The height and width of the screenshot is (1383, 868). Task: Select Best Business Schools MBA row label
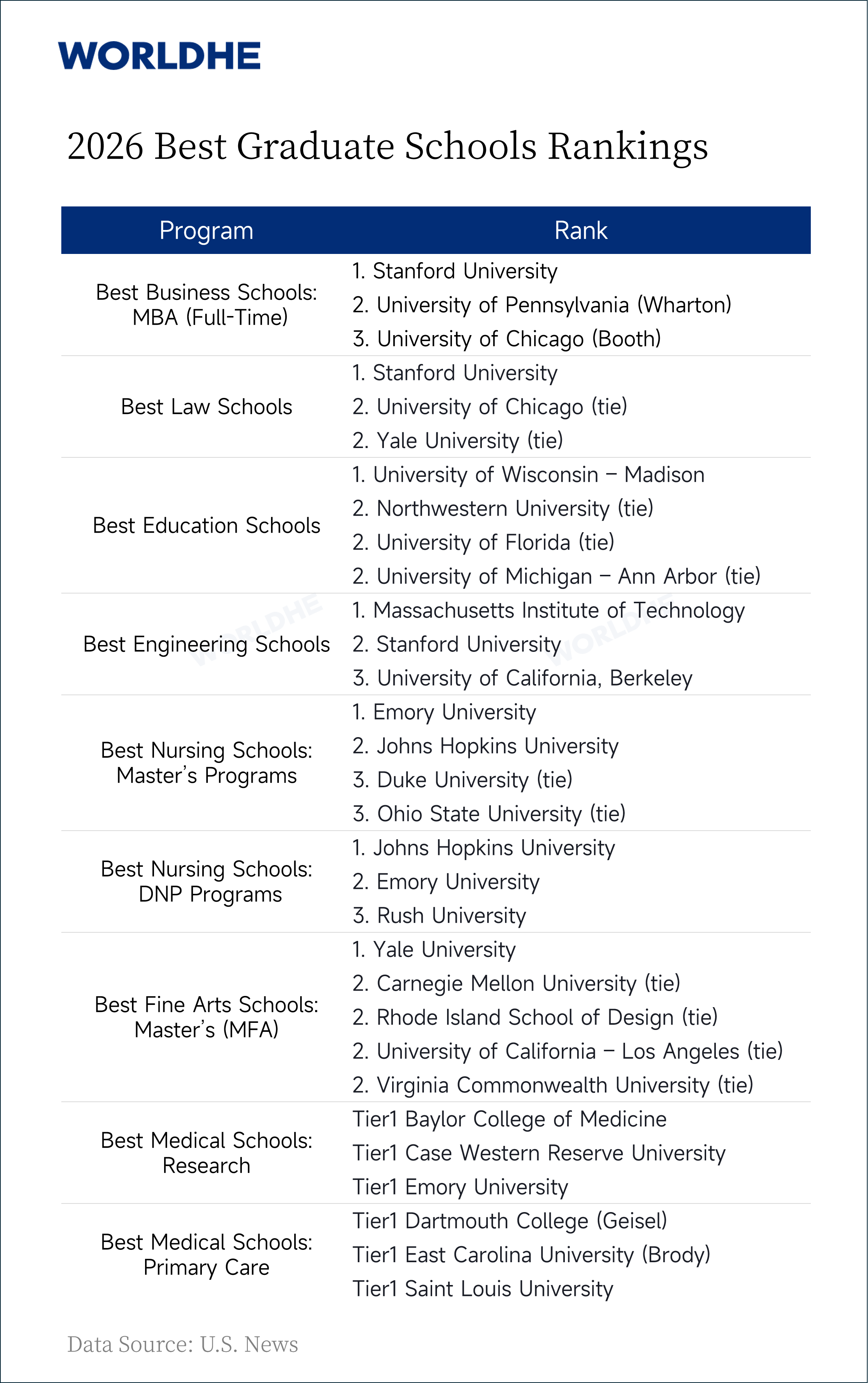207,304
